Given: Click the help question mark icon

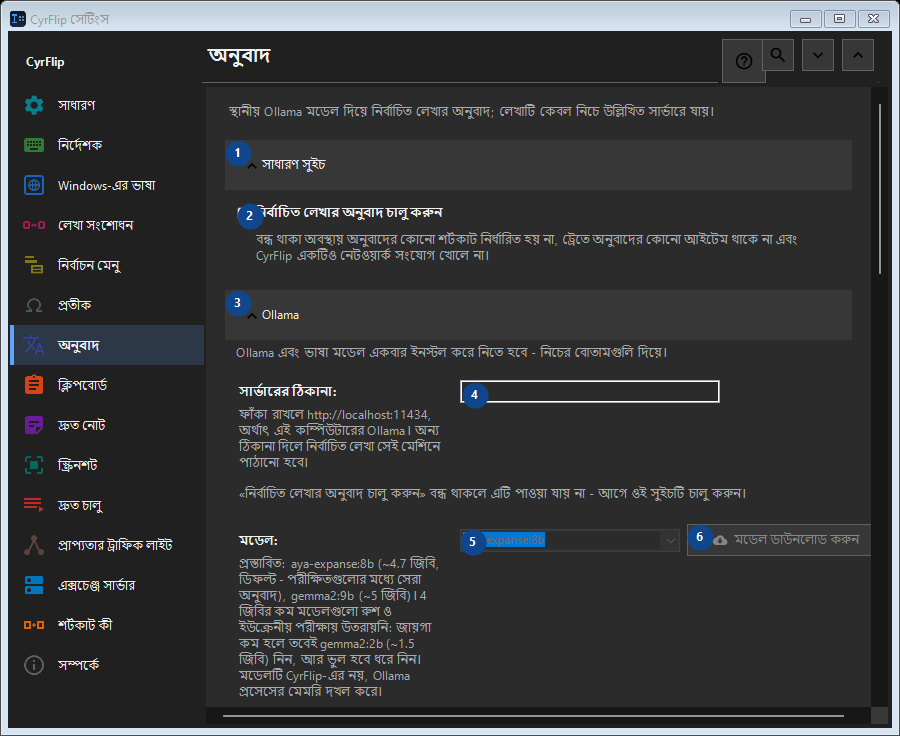Looking at the screenshot, I should (743, 61).
